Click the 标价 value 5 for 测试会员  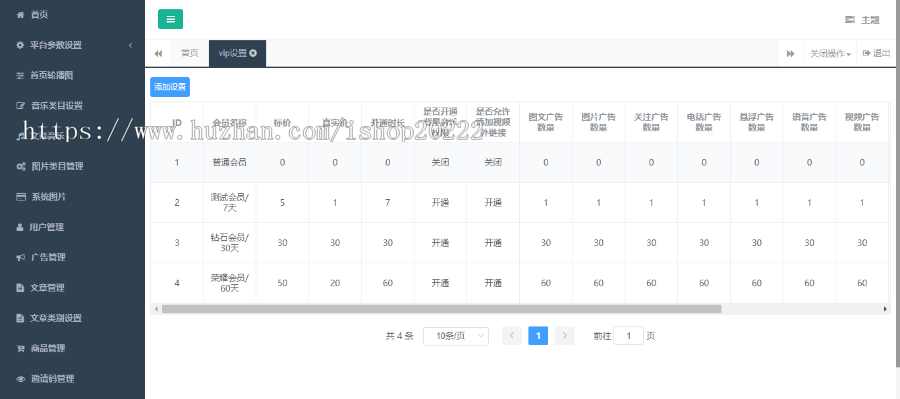282,203
